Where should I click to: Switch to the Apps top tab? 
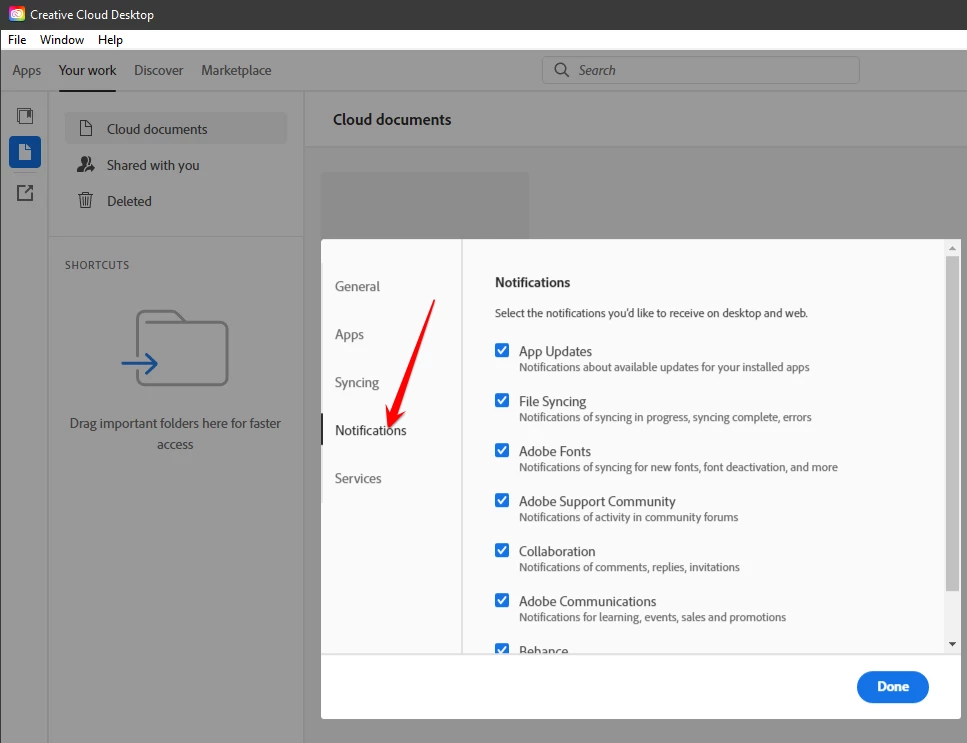pos(27,70)
